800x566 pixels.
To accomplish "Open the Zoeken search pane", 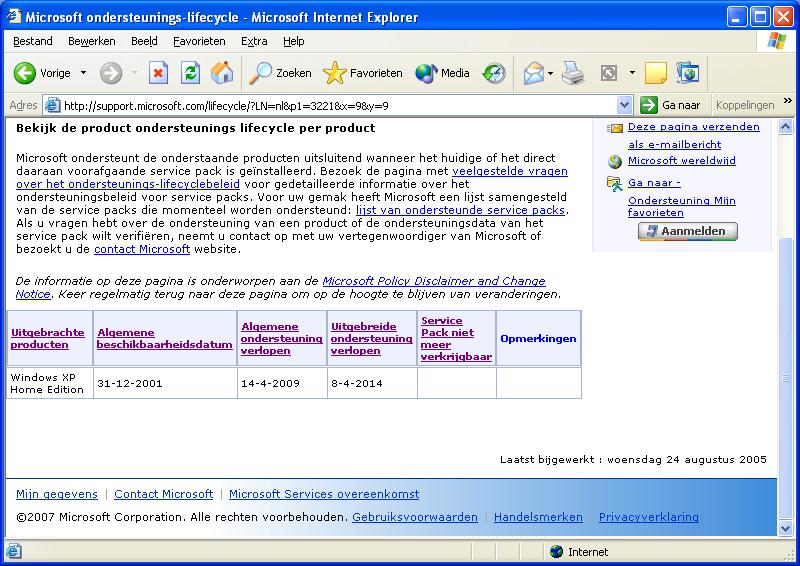I will click(280, 73).
